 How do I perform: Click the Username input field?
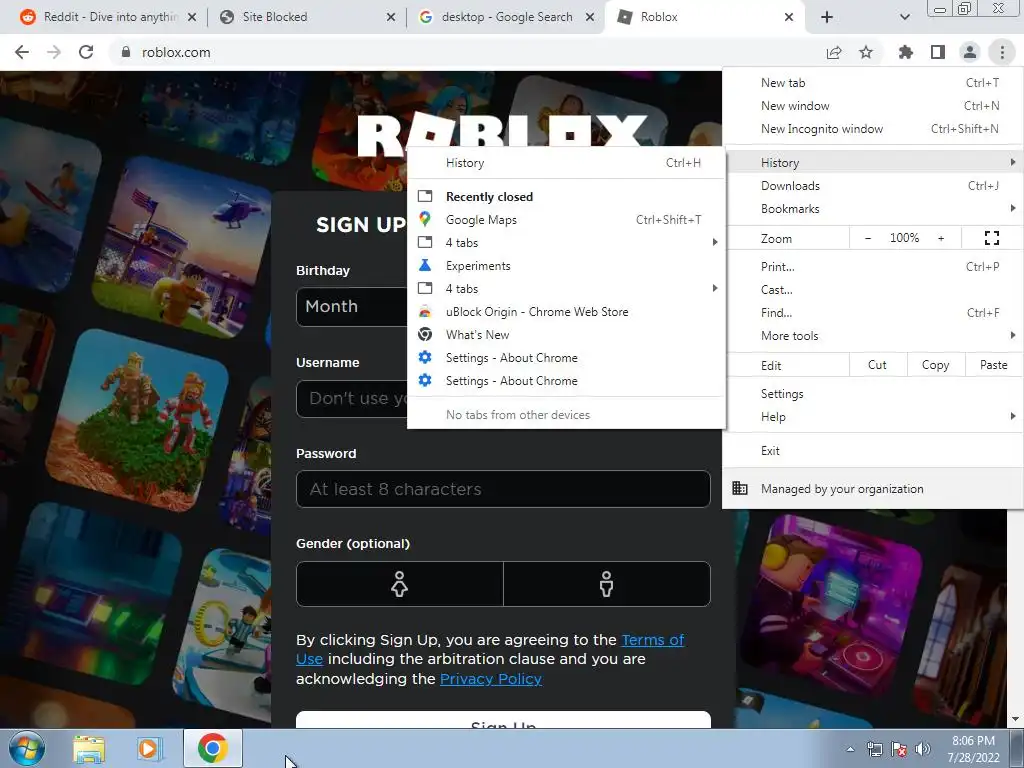click(353, 398)
